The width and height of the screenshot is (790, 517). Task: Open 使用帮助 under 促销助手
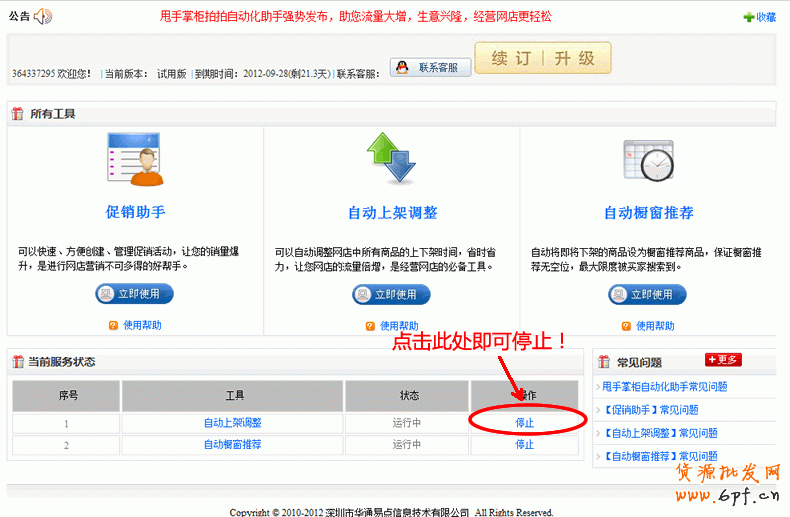[142, 325]
